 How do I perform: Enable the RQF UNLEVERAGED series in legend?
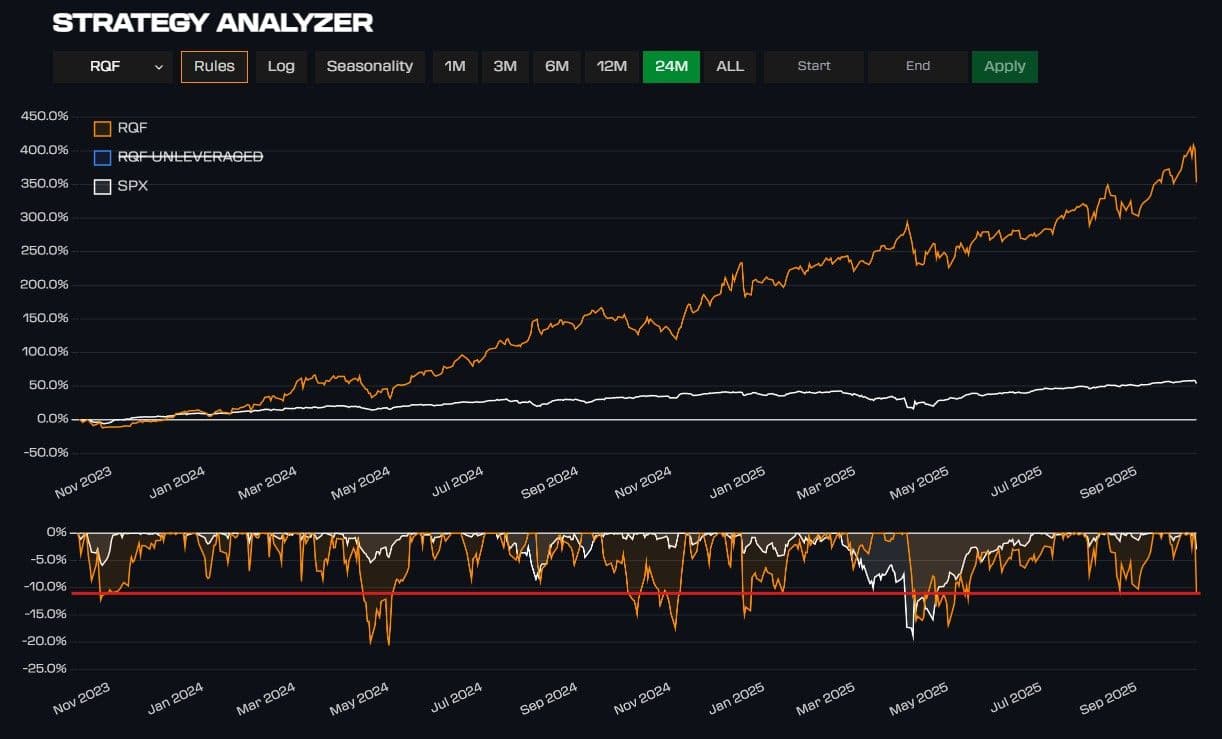click(190, 157)
